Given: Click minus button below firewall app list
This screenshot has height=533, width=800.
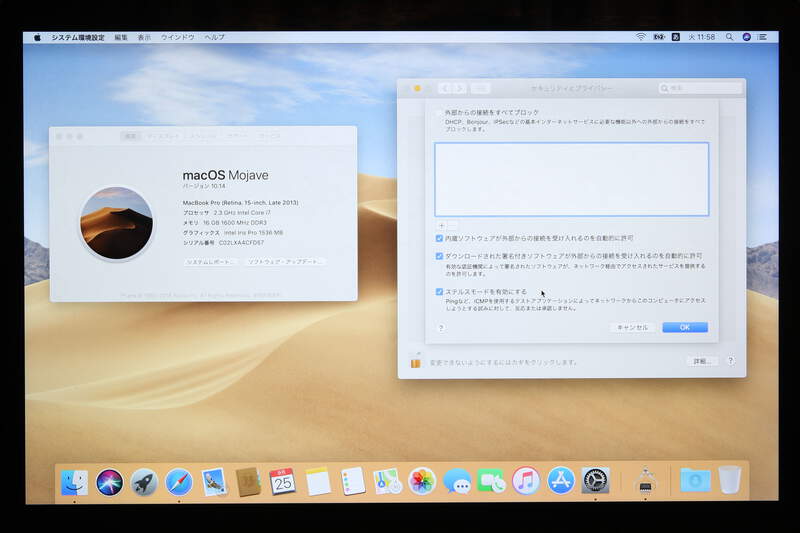Looking at the screenshot, I should pyautogui.click(x=452, y=225).
